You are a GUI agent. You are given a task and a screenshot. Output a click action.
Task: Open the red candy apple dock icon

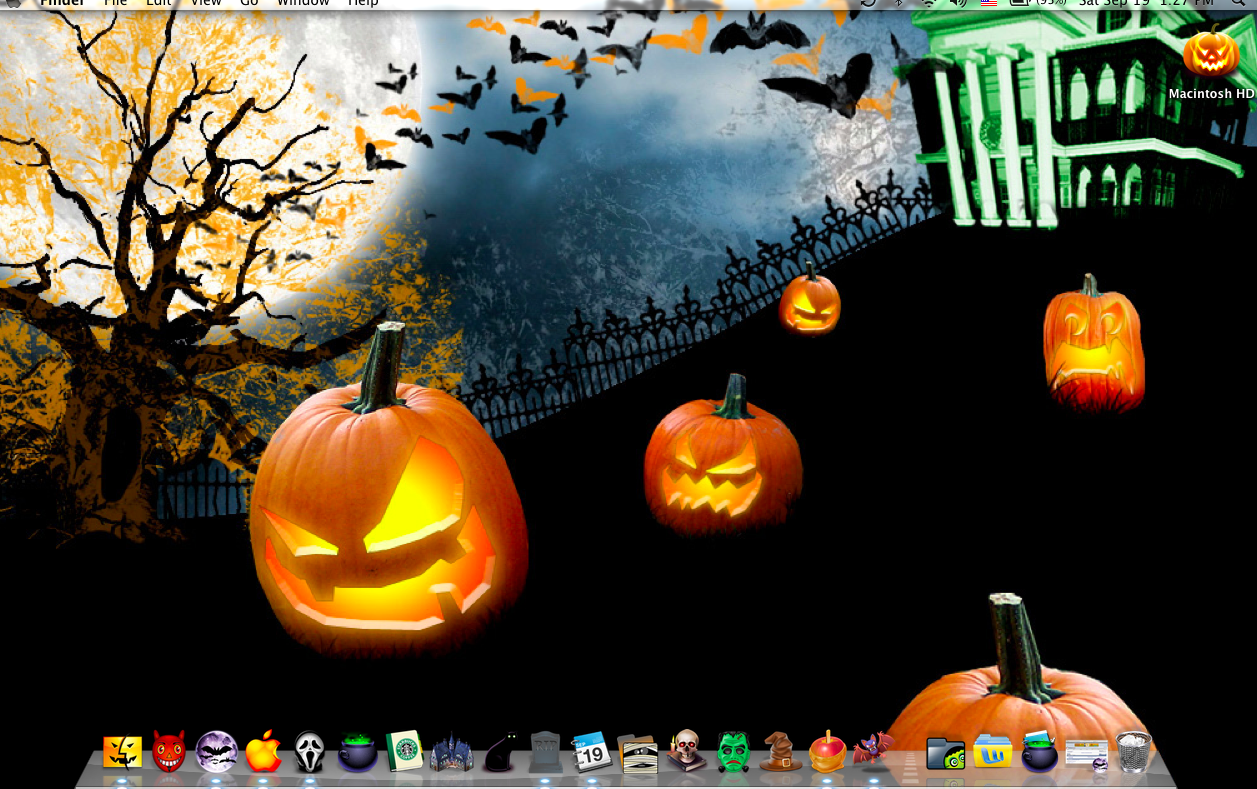coord(827,751)
